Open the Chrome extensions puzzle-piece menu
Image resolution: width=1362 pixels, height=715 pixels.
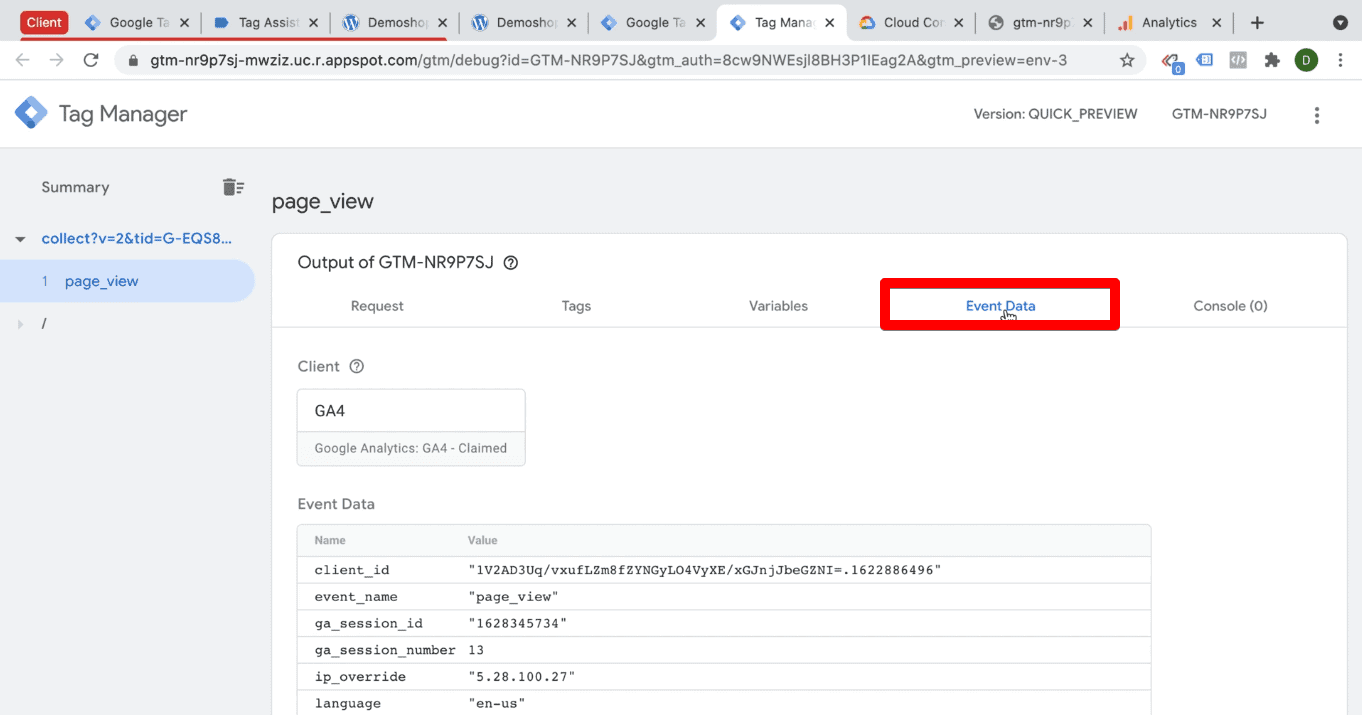click(x=1272, y=60)
